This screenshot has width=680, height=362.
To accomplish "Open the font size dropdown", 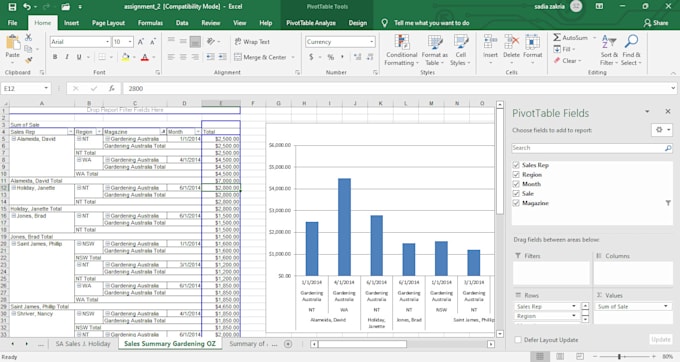I will tap(130, 42).
